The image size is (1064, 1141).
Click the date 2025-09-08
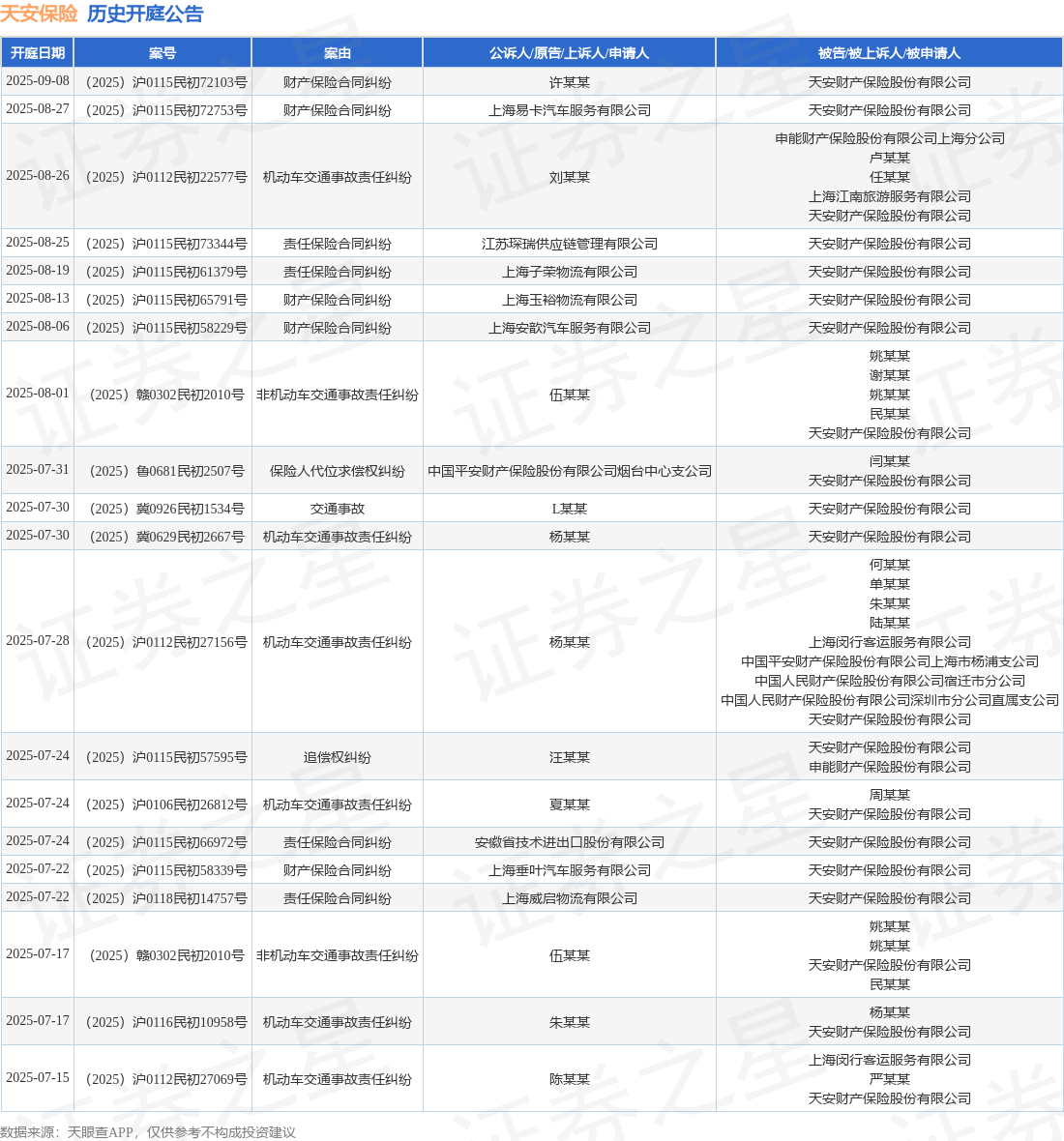tap(38, 81)
